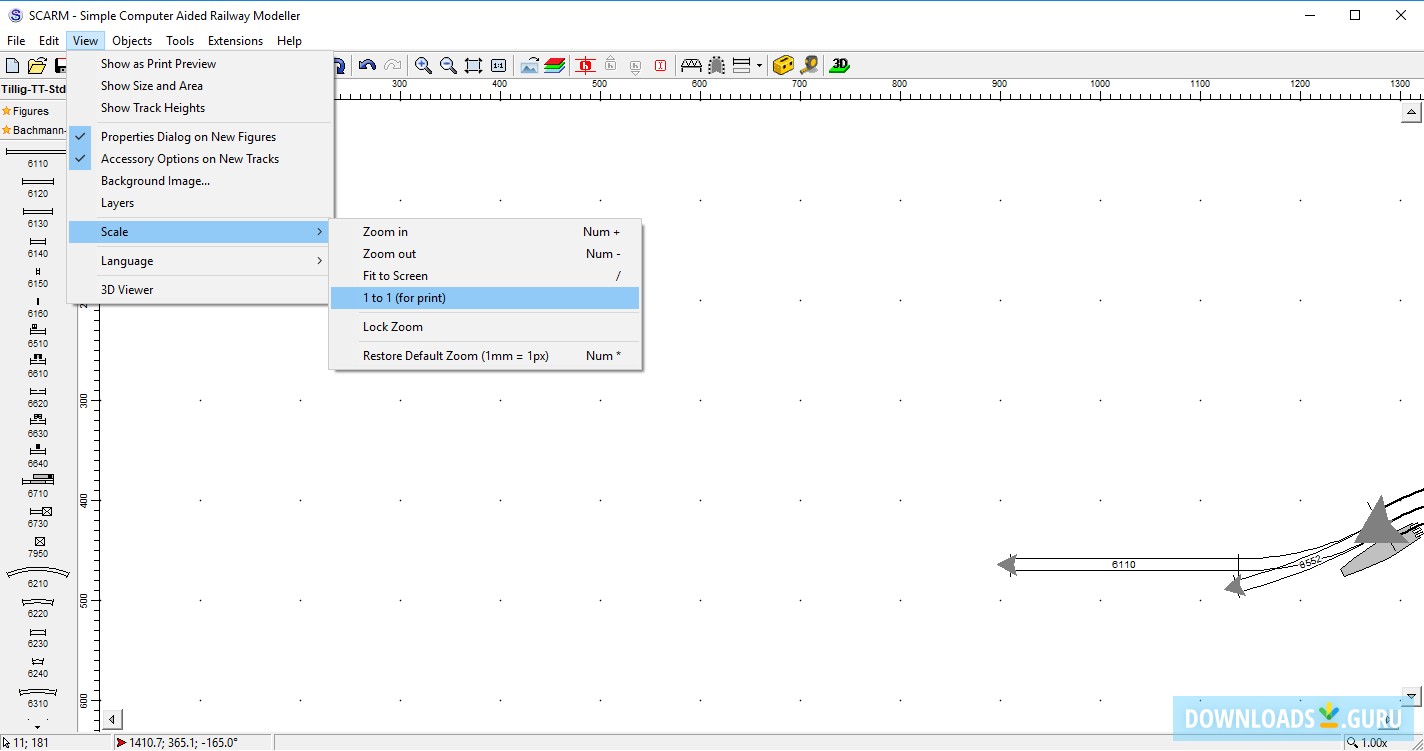1424x751 pixels.
Task: Pick curved track 6210 in the library
Action: coord(37,577)
